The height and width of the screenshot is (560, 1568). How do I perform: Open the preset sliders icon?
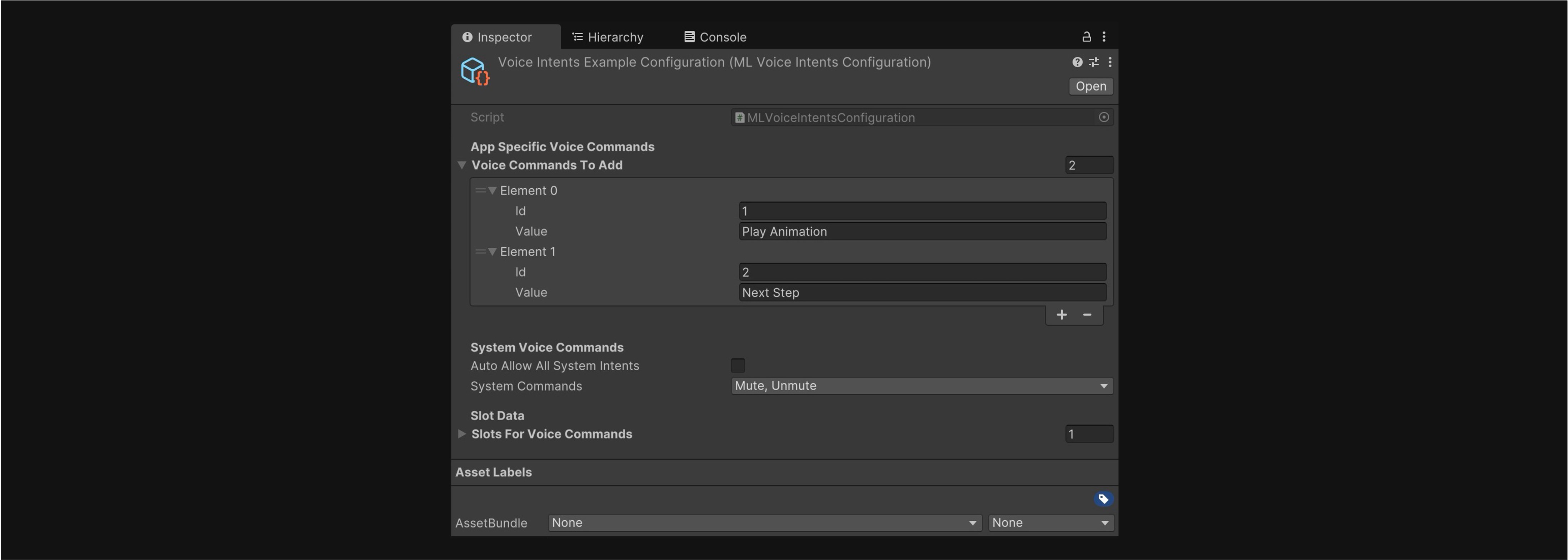[1094, 62]
